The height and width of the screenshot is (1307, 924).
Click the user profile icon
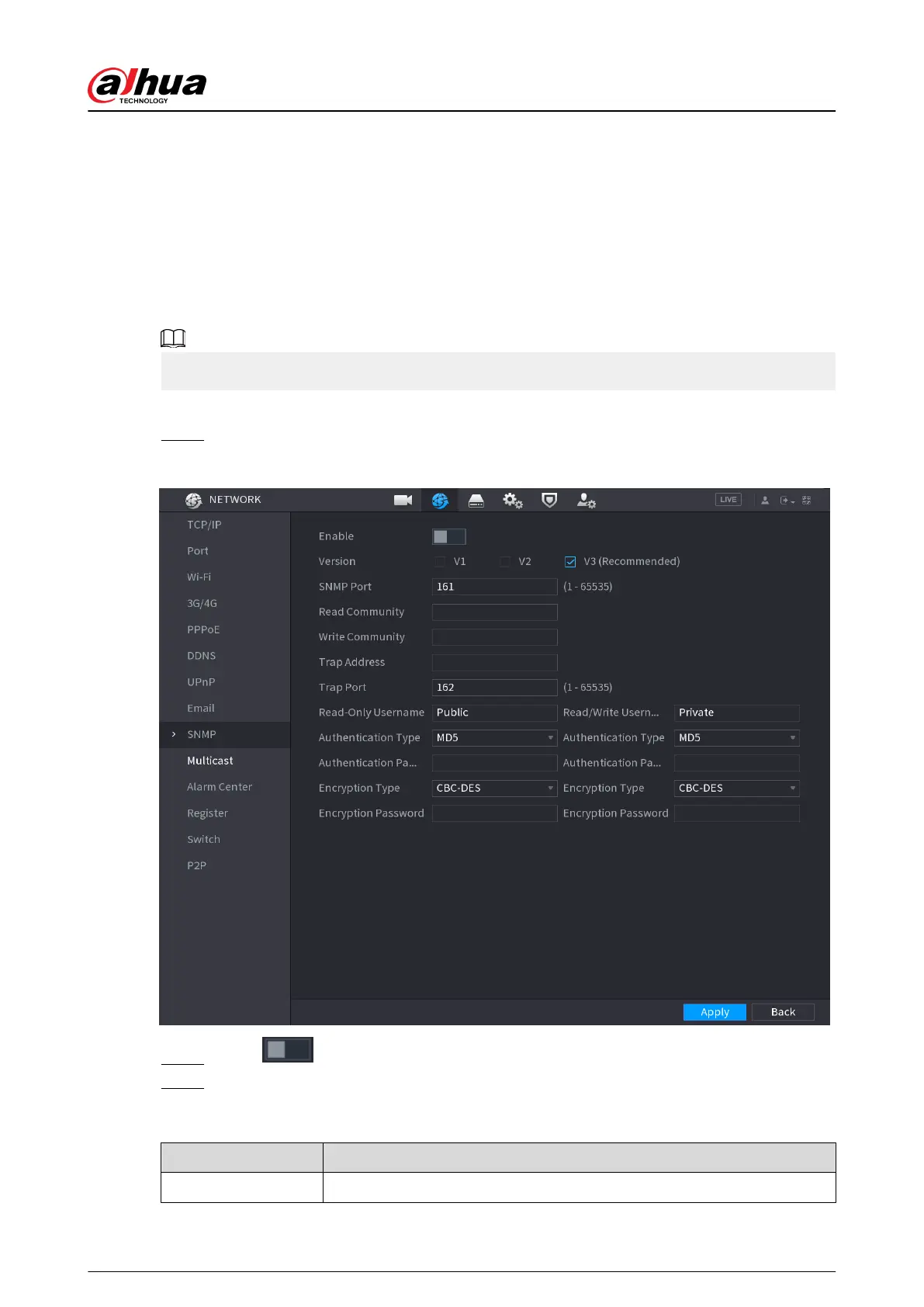click(765, 500)
